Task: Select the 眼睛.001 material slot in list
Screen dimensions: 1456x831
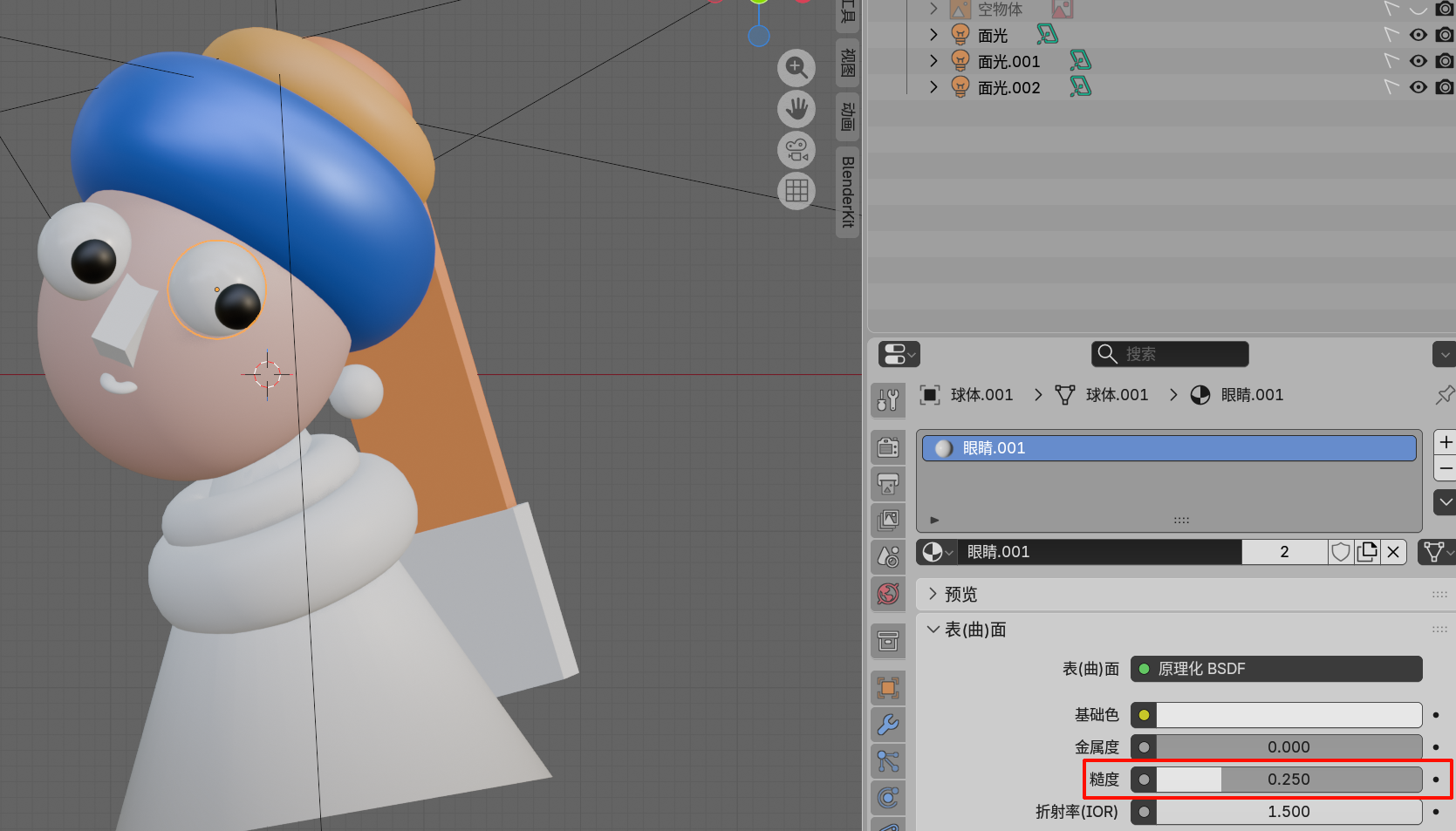Action: click(x=1169, y=448)
